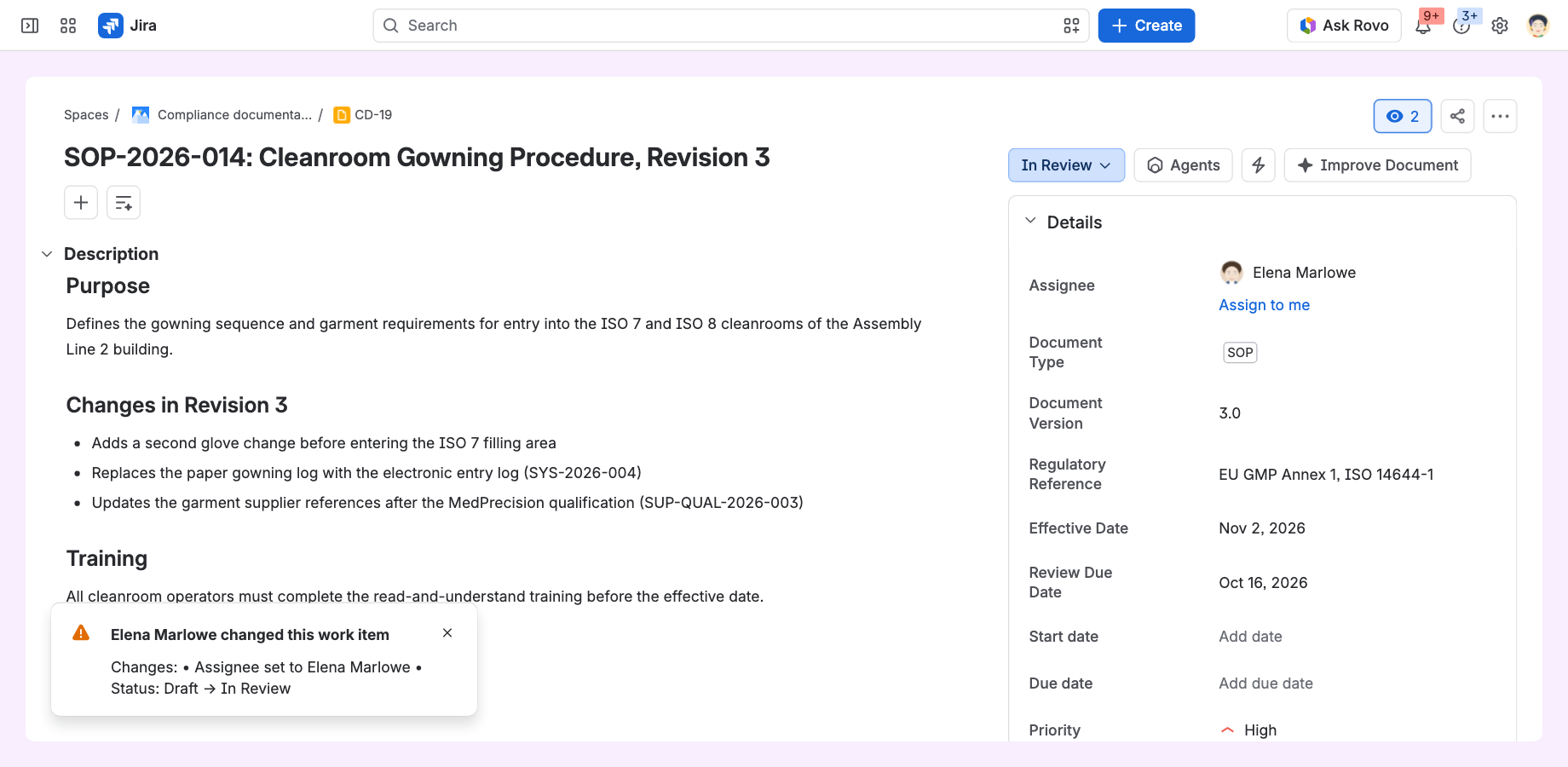Toggle the watch eye button
The image size is (1568, 767).
pyautogui.click(x=1403, y=116)
